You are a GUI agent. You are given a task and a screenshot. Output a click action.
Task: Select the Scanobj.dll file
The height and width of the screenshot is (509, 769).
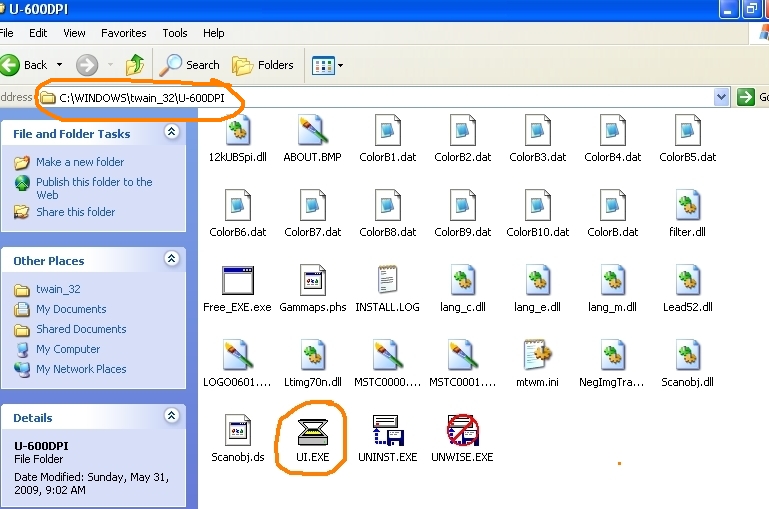[688, 363]
